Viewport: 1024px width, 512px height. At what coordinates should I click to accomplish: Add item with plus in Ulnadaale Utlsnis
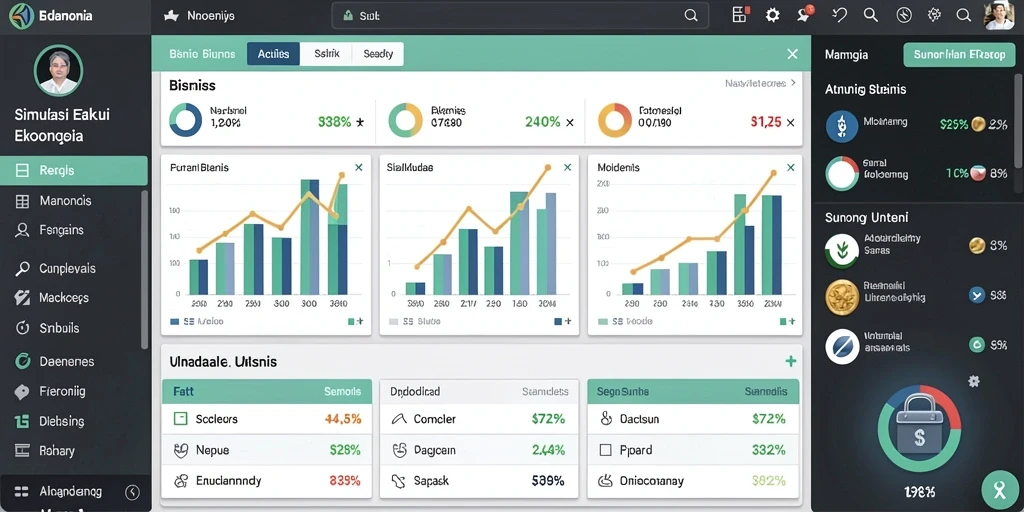790,361
